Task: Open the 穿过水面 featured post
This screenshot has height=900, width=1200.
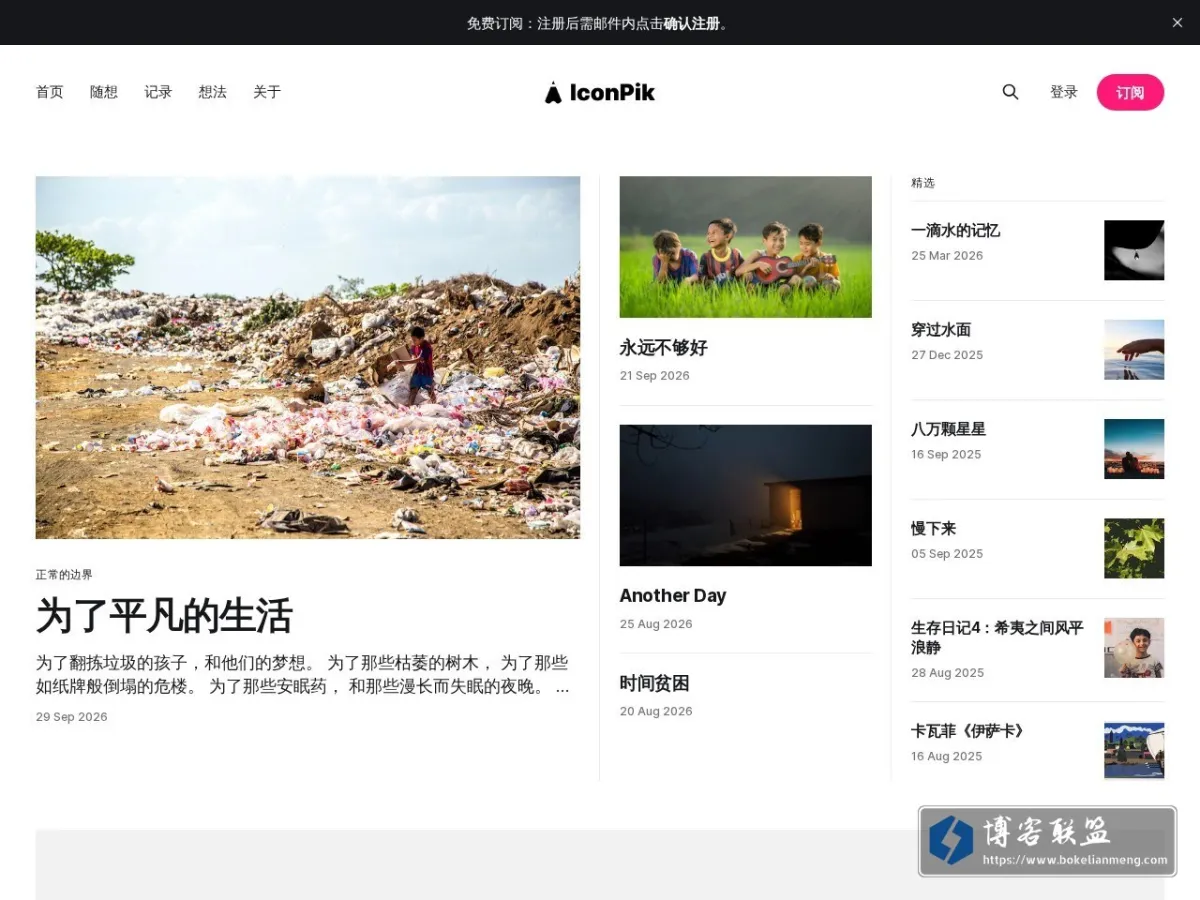Action: (x=941, y=329)
